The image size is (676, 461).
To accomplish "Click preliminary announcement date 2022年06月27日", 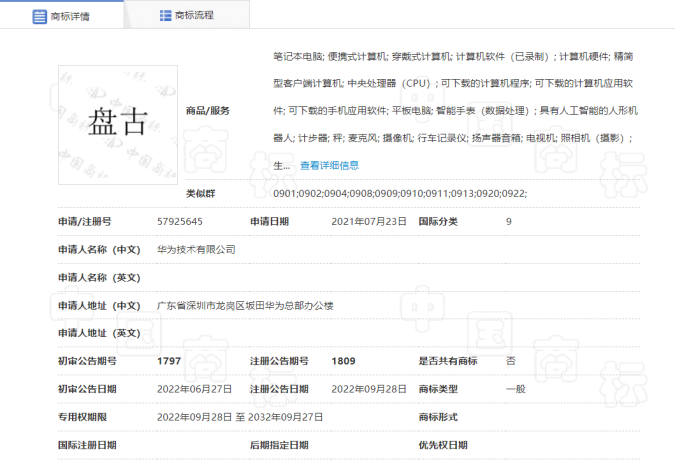I will pyautogui.click(x=194, y=389).
